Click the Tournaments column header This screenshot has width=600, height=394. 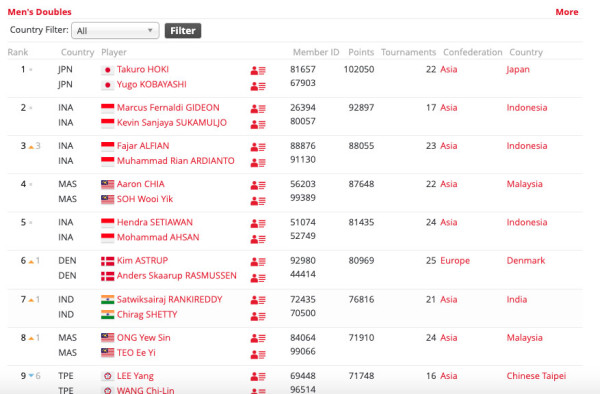[x=408, y=52]
